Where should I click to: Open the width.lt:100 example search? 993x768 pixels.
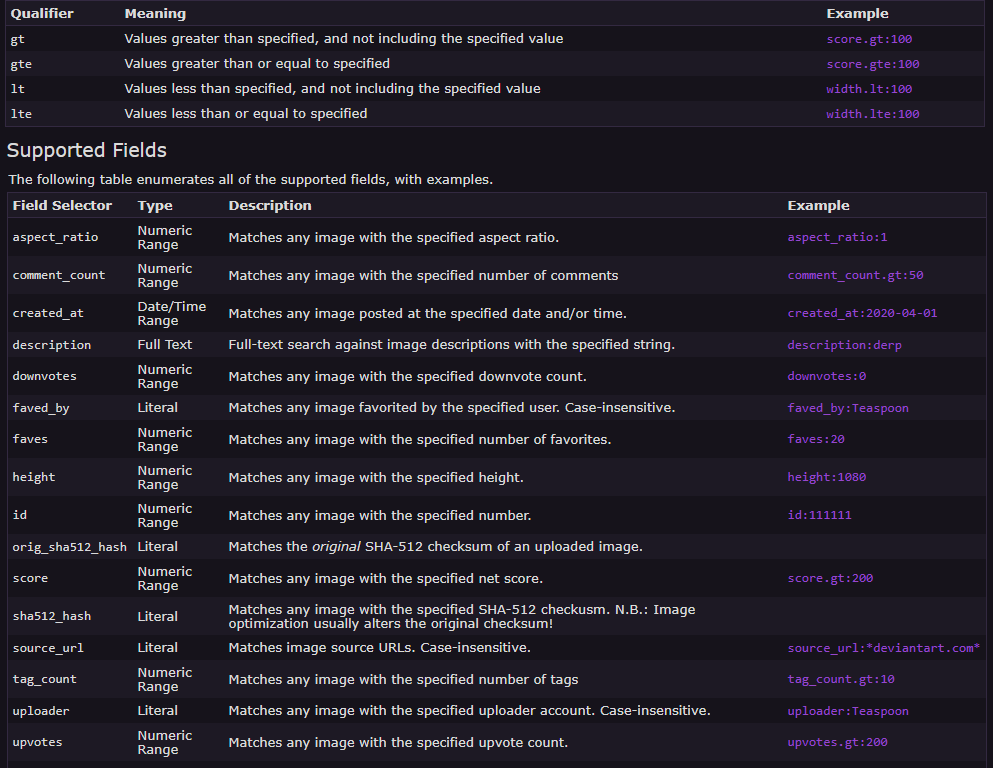(x=868, y=89)
